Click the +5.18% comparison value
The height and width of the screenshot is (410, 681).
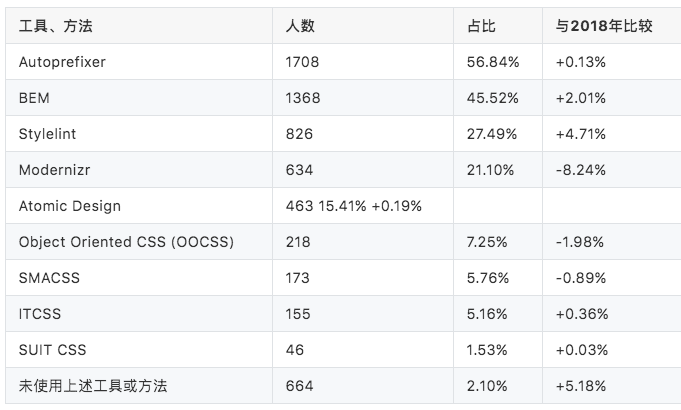pyautogui.click(x=581, y=386)
